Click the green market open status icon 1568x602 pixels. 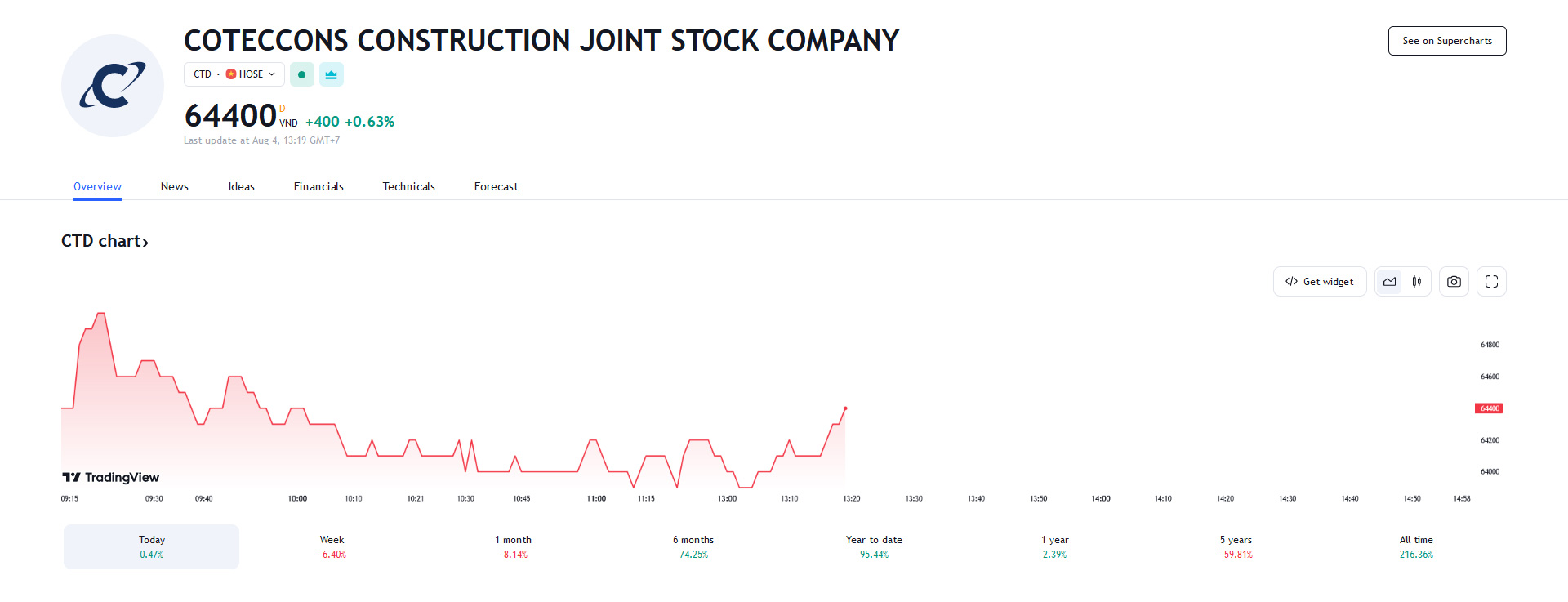(302, 74)
